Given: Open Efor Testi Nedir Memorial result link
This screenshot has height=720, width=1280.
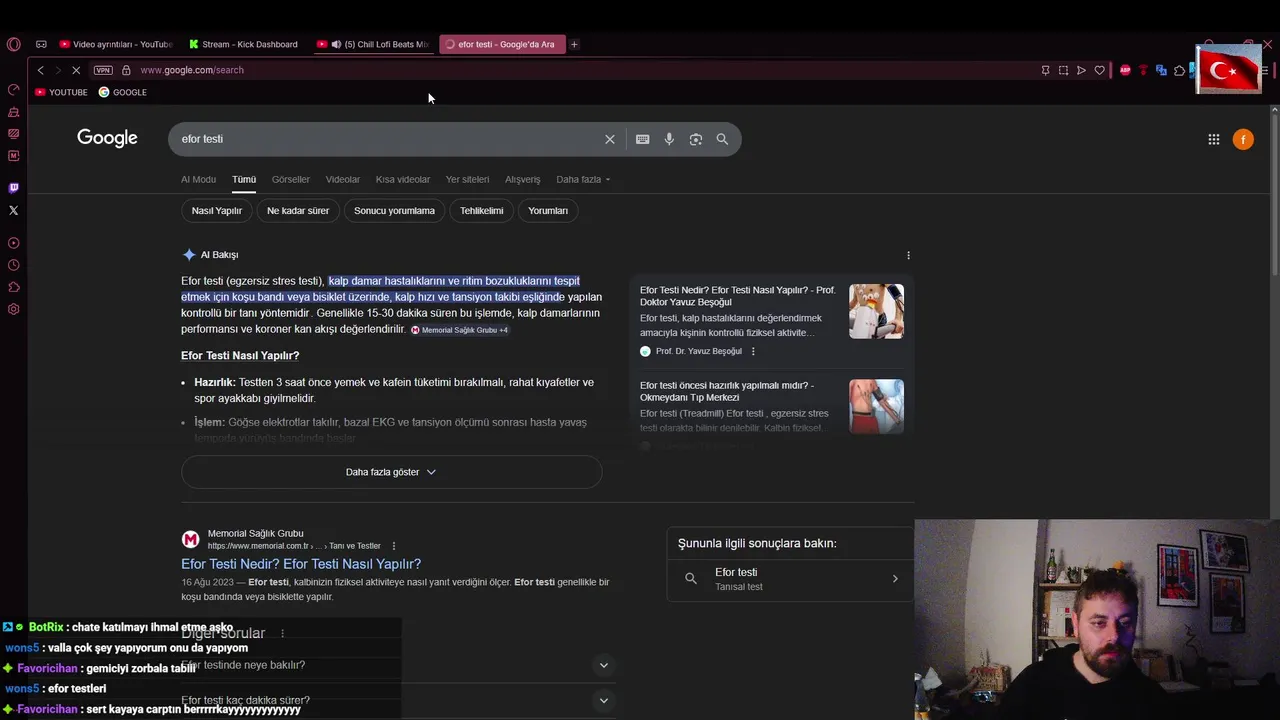Looking at the screenshot, I should click(x=301, y=564).
